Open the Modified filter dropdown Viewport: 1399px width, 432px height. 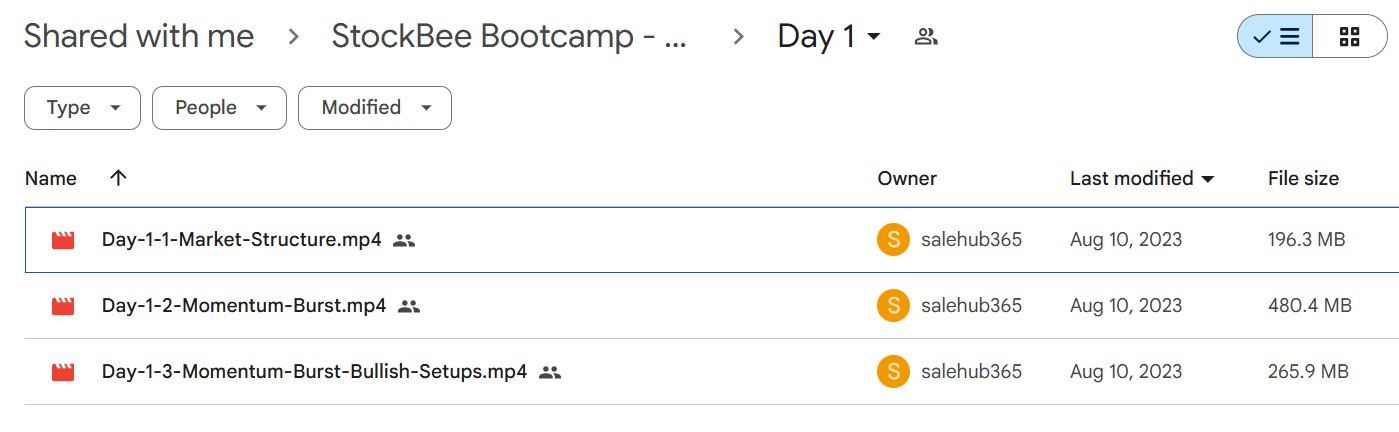(x=375, y=108)
